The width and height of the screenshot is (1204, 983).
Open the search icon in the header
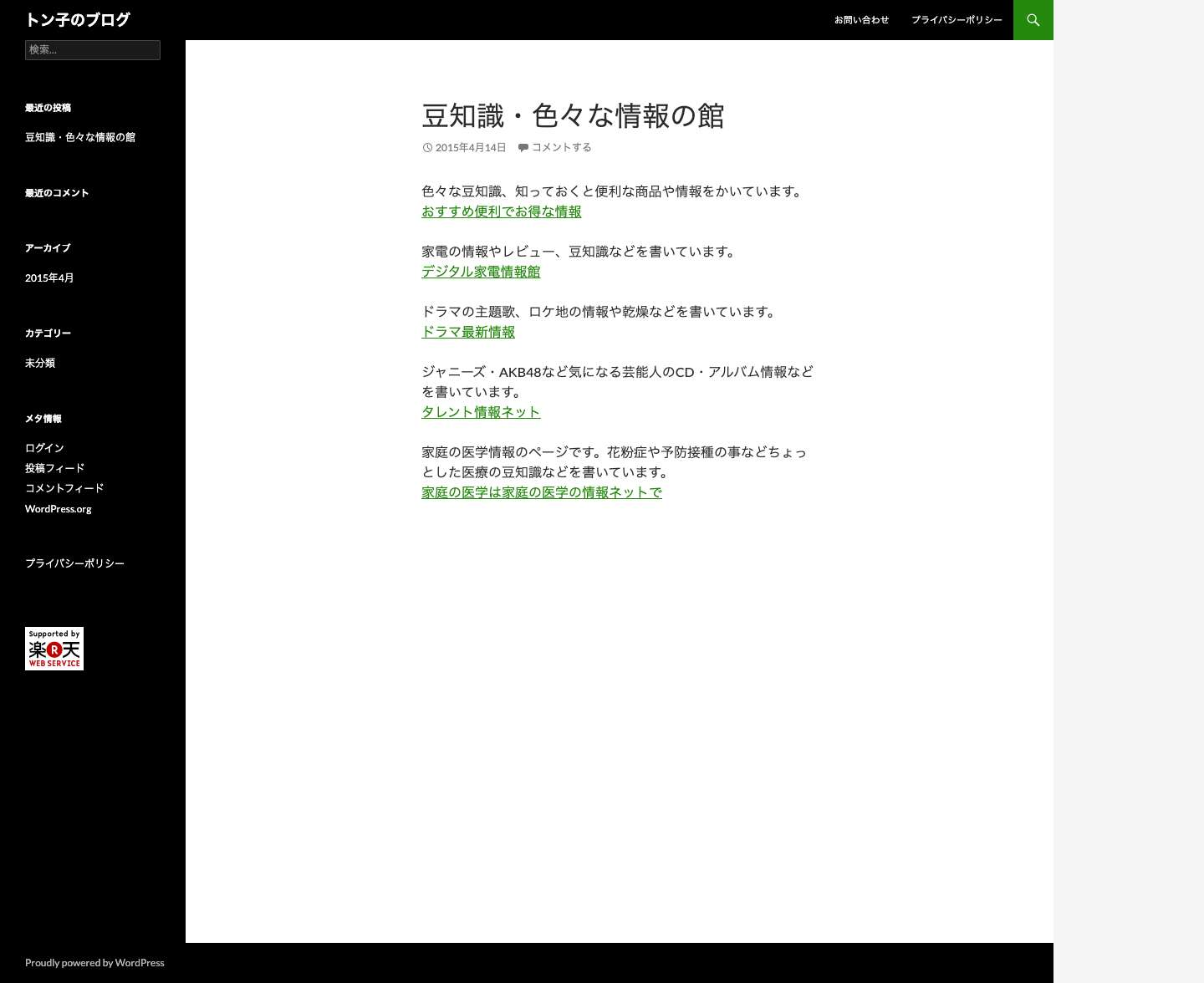[x=1033, y=19]
